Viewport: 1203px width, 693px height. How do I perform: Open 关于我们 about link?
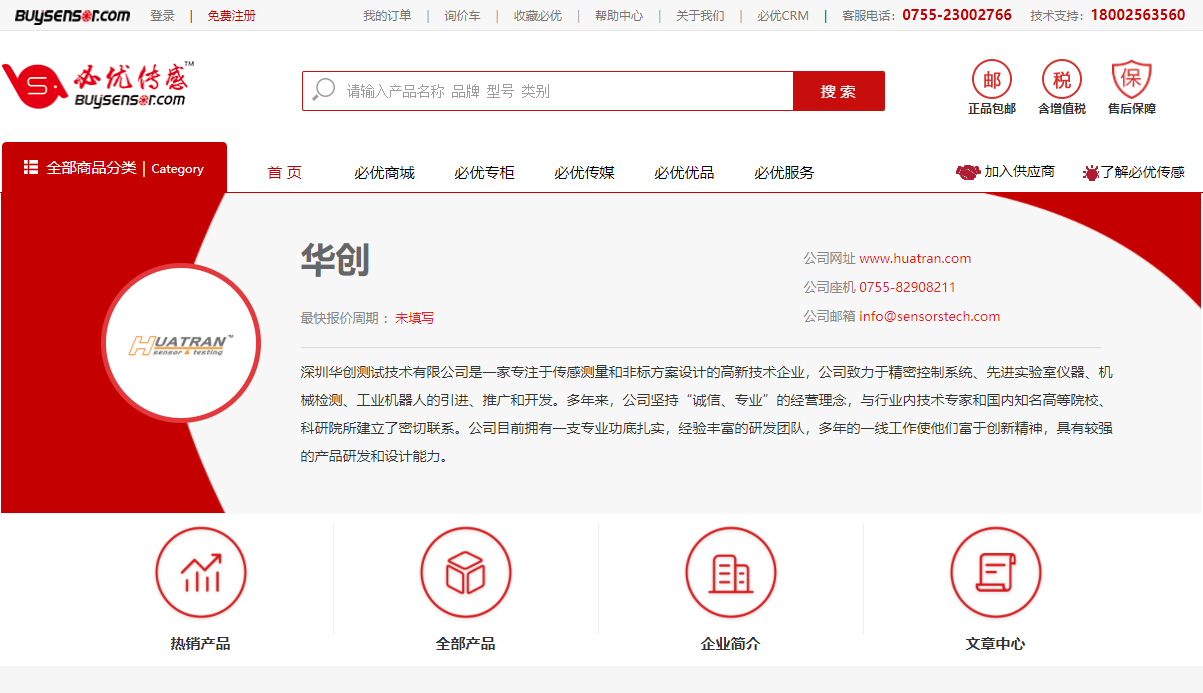(x=700, y=15)
